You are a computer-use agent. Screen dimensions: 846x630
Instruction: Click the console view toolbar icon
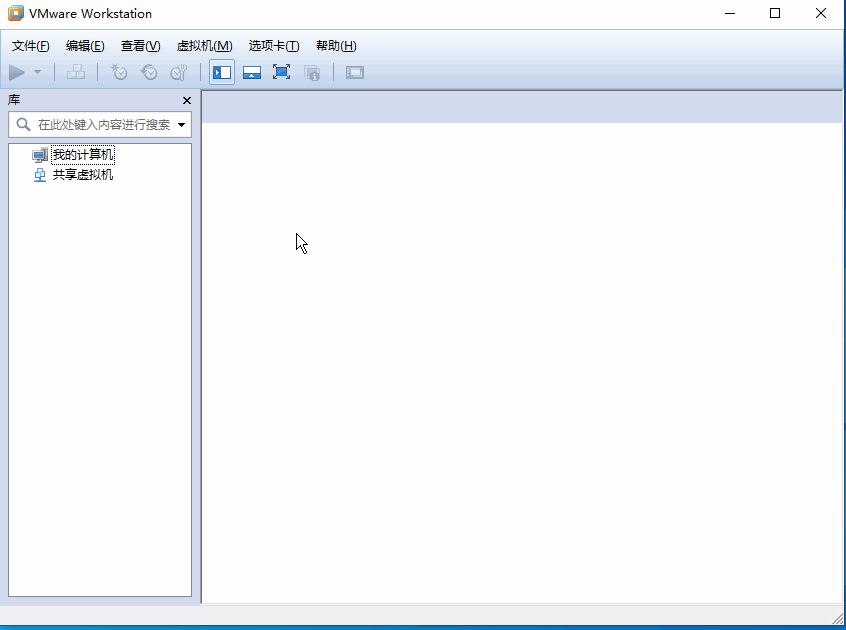click(355, 72)
